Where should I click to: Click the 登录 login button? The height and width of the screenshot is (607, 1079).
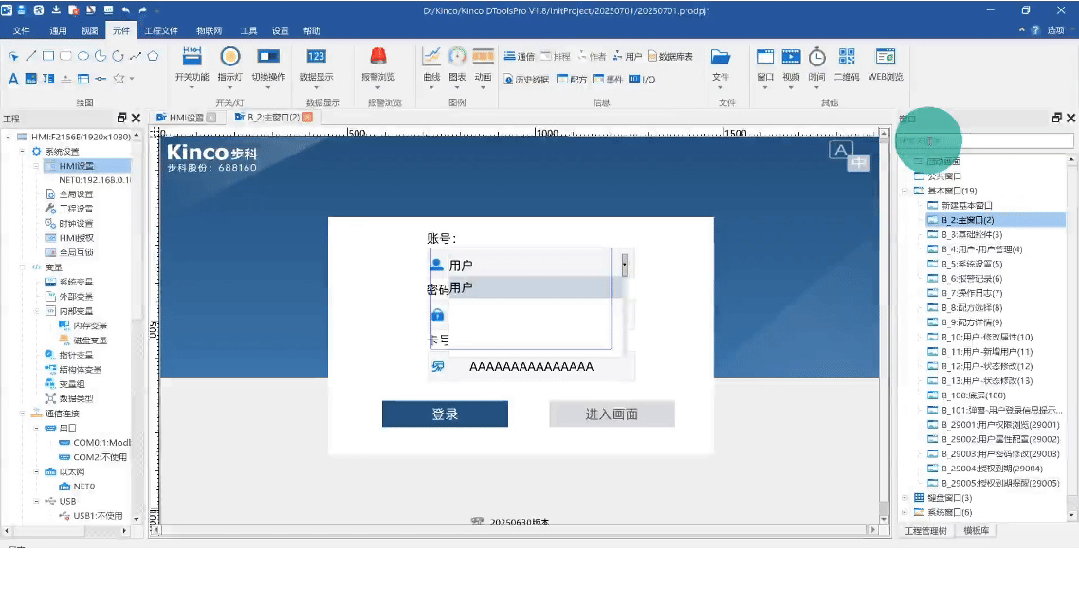[x=444, y=414]
